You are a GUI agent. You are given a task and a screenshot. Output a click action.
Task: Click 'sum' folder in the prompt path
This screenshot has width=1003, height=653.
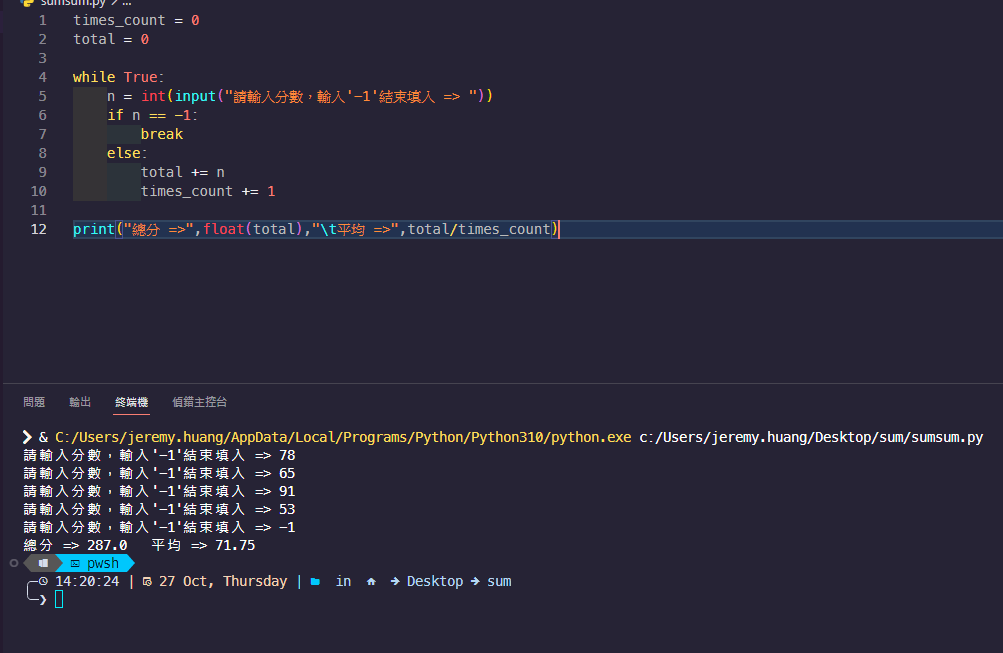(x=499, y=581)
